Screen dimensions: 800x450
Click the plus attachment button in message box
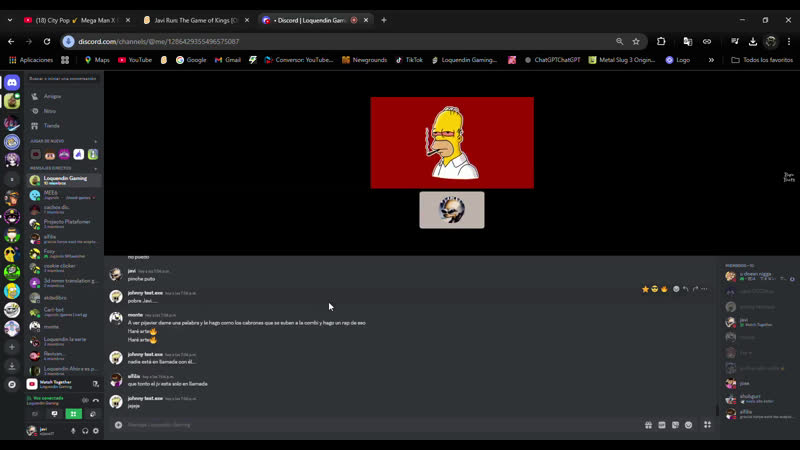click(x=118, y=425)
